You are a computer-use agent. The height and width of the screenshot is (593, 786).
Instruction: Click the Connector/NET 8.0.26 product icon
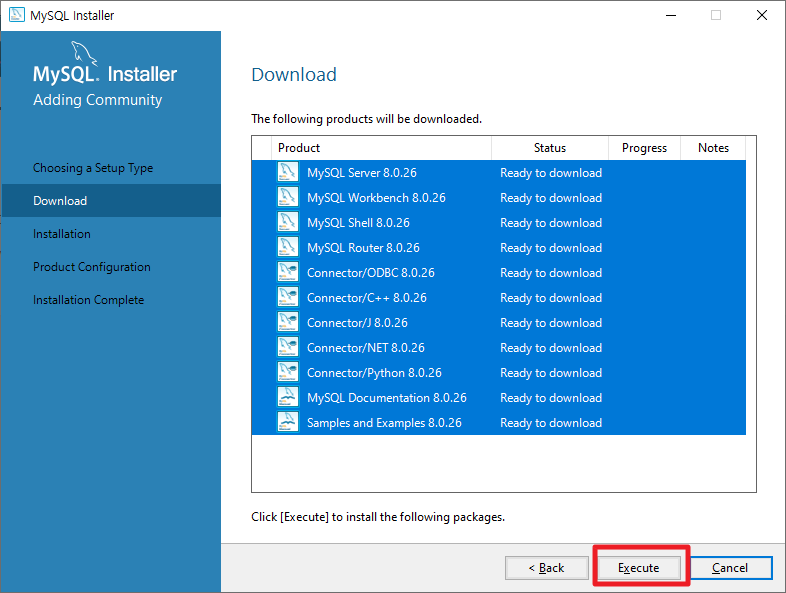tap(288, 347)
